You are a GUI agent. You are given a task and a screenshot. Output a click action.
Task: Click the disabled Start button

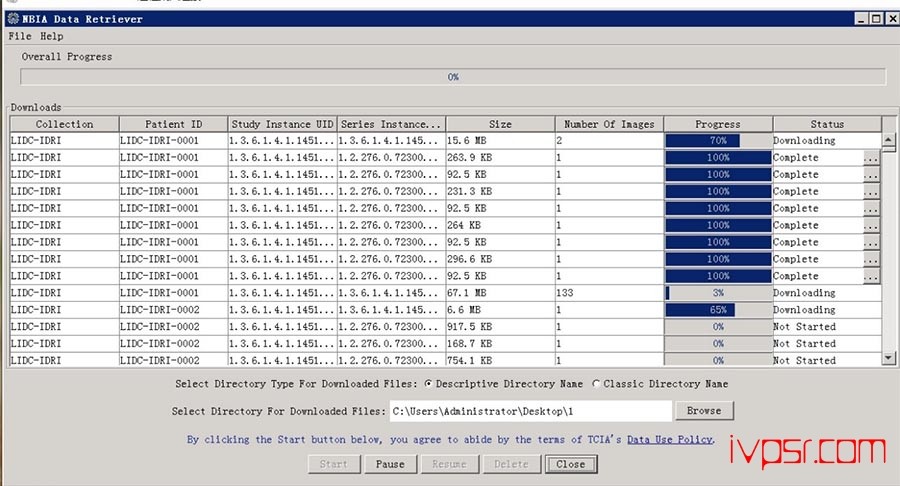click(x=334, y=464)
